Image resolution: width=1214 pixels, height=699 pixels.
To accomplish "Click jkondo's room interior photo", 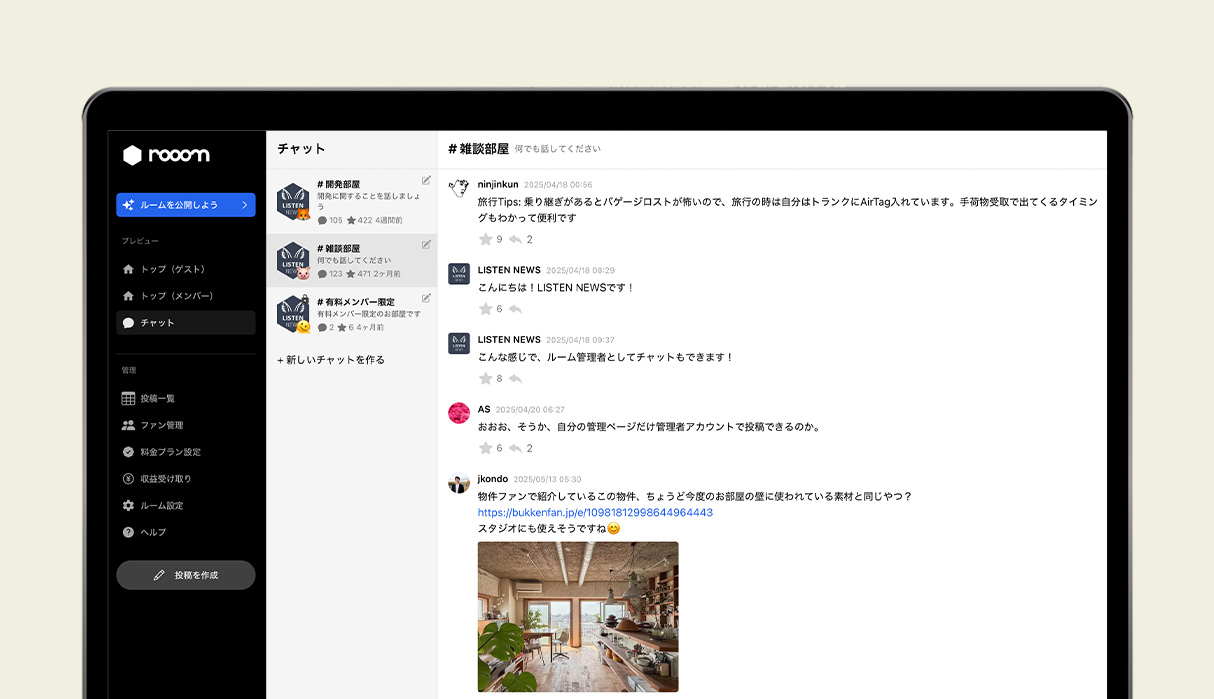I will [x=577, y=616].
